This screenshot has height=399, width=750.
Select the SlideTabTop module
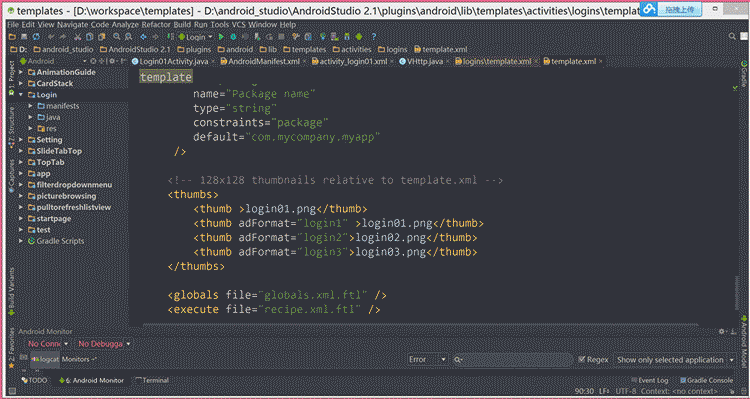pos(59,151)
